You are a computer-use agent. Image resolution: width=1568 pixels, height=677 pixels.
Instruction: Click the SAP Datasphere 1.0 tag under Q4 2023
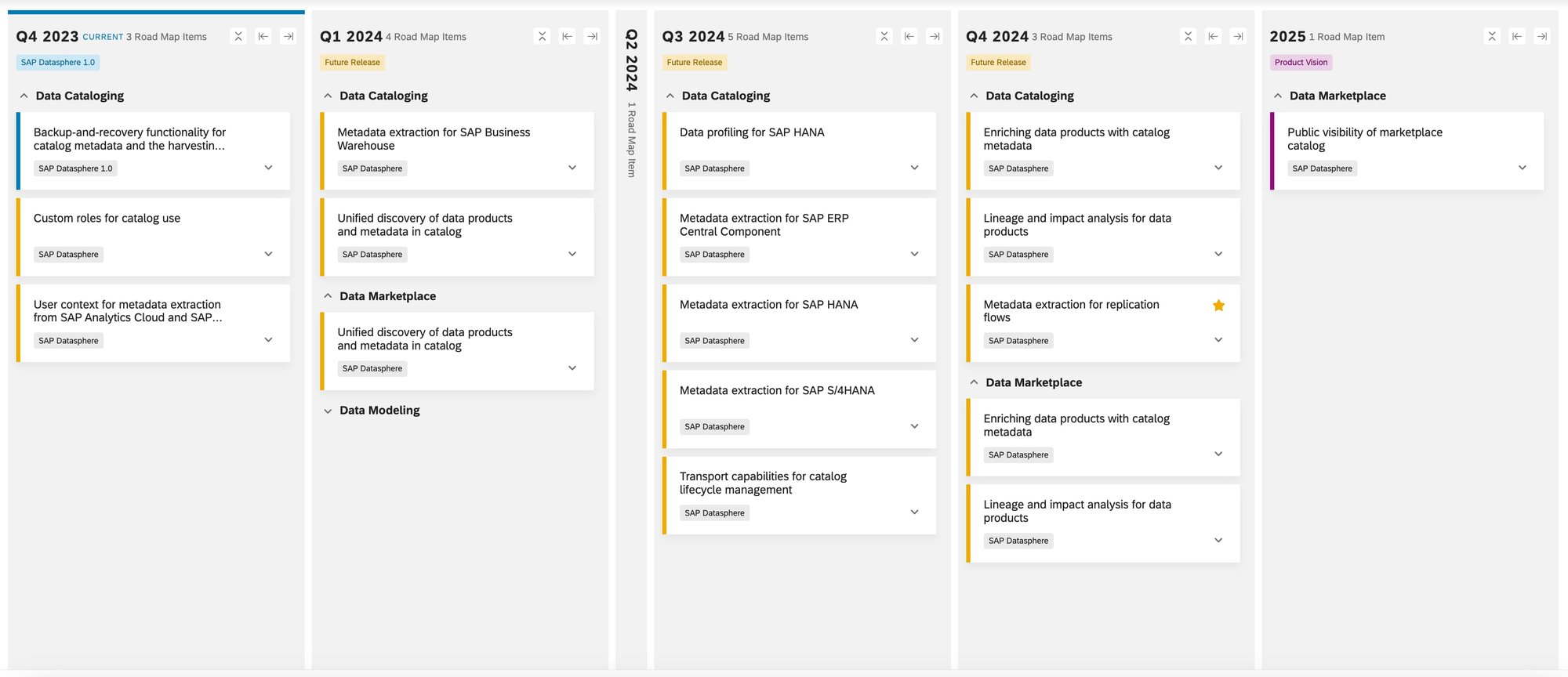58,62
